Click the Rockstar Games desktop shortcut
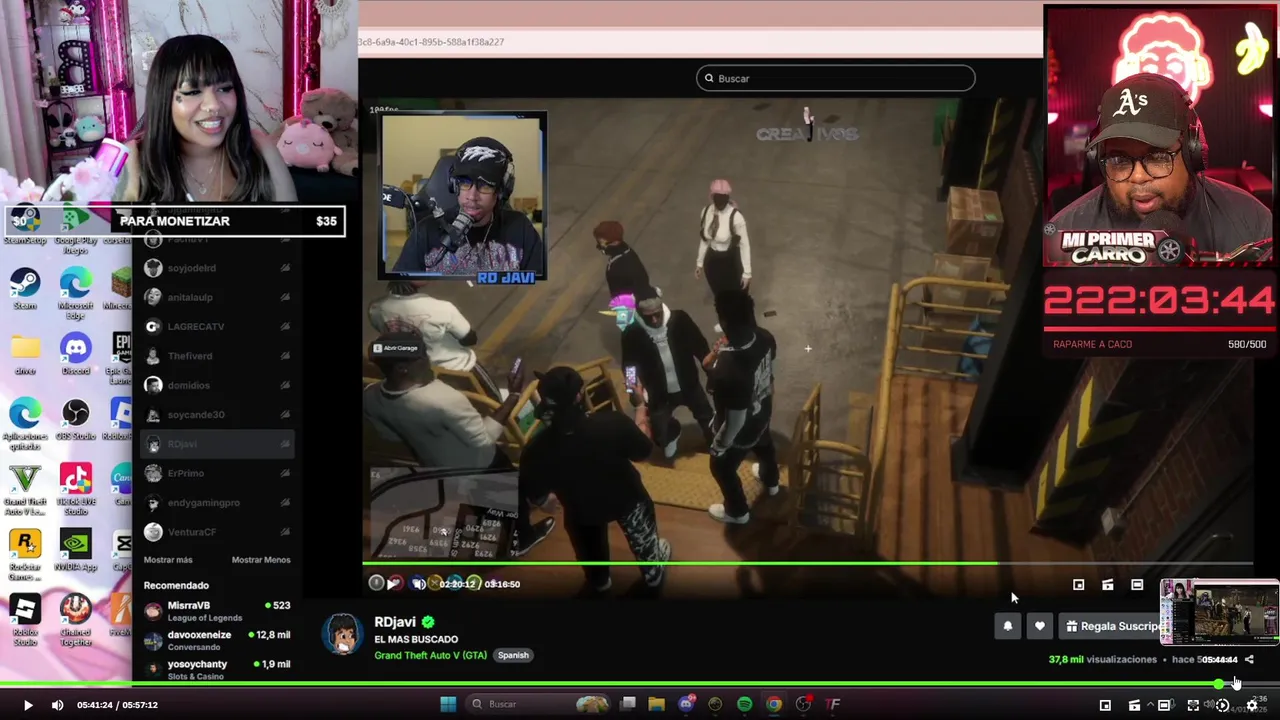 (25, 555)
